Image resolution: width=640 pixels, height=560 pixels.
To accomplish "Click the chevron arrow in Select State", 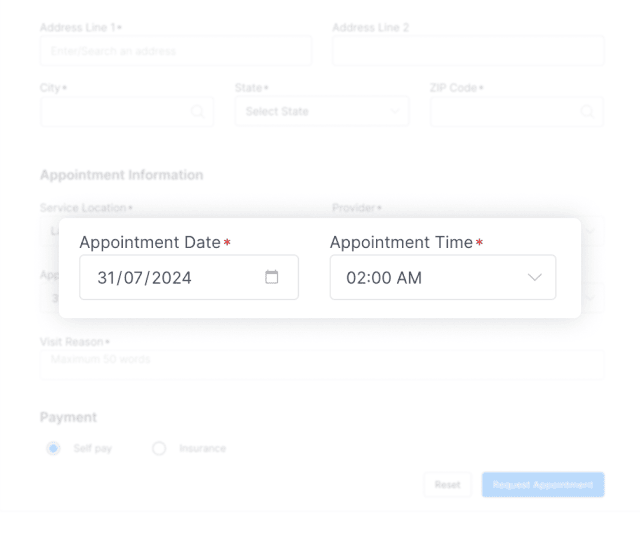I will coord(393,112).
